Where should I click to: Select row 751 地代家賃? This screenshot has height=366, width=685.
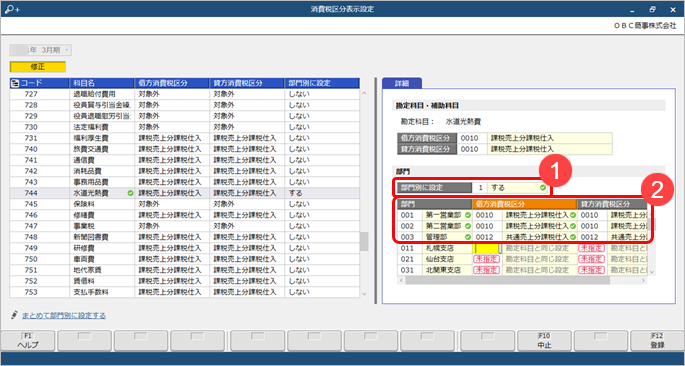click(184, 269)
